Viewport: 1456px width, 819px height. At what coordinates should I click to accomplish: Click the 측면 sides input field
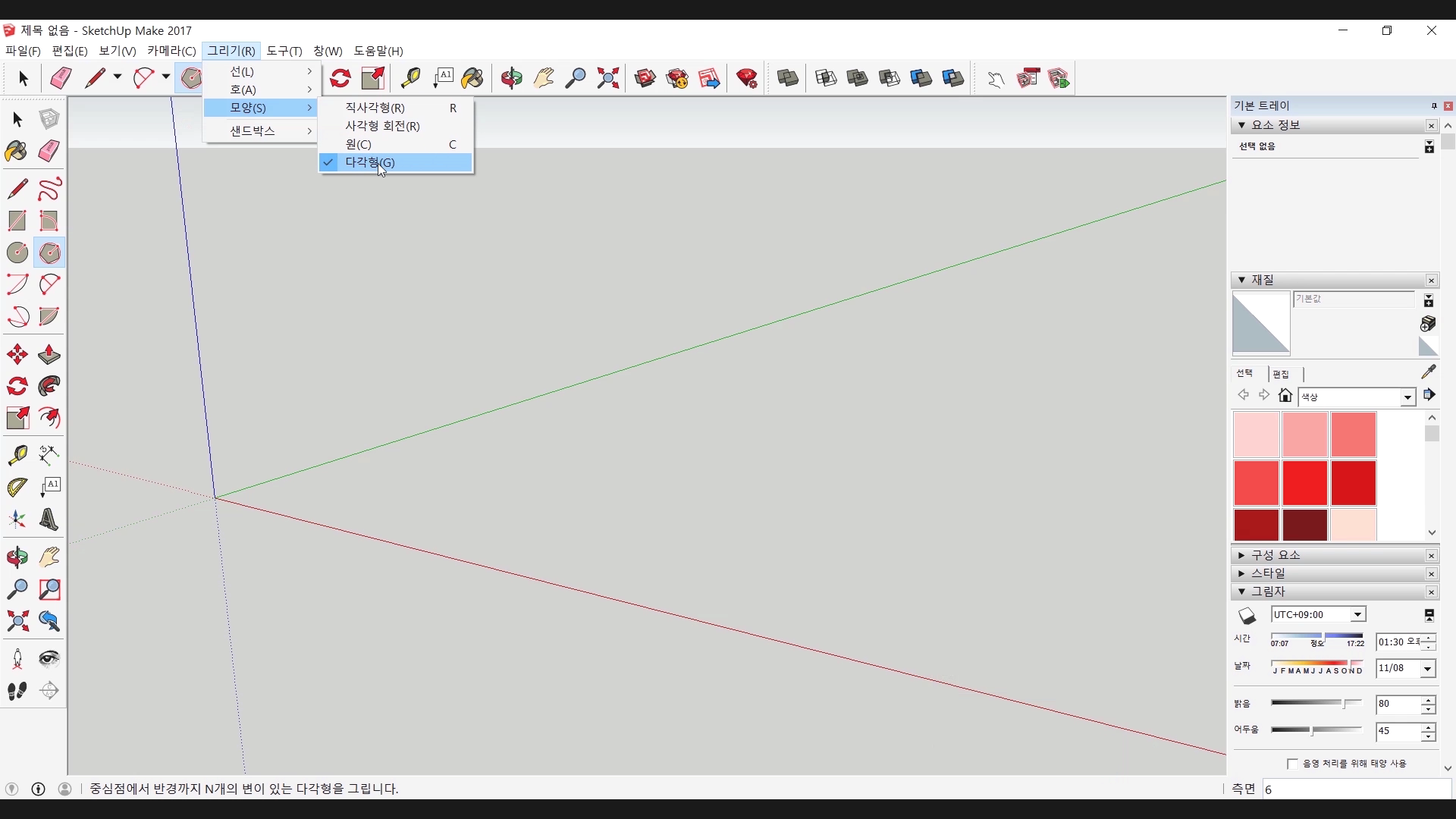point(1356,789)
